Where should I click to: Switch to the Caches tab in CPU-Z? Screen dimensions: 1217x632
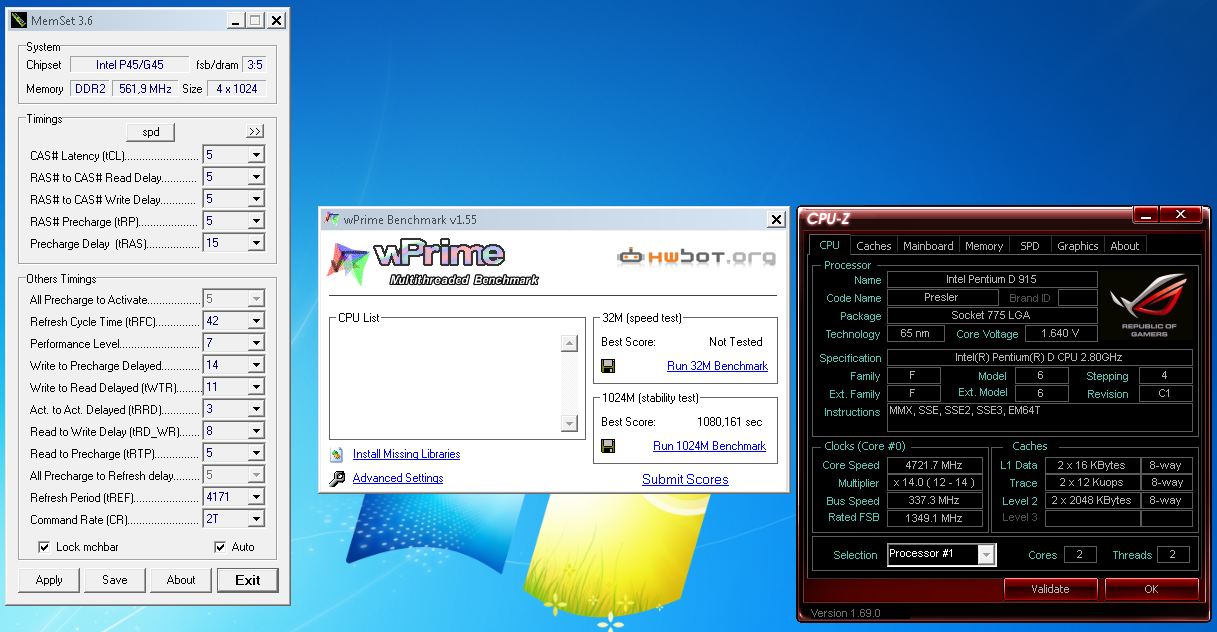click(873, 246)
